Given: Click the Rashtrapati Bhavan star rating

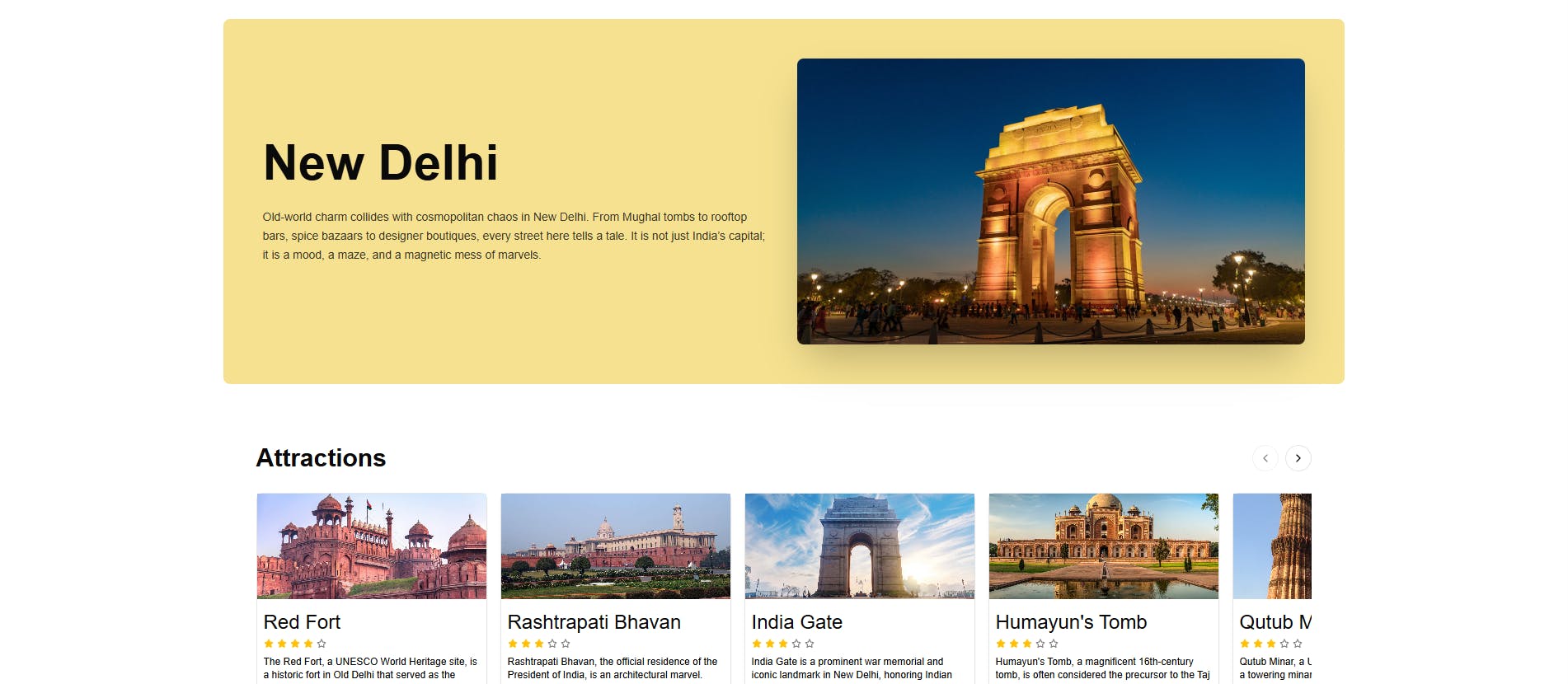Looking at the screenshot, I should pyautogui.click(x=539, y=644).
